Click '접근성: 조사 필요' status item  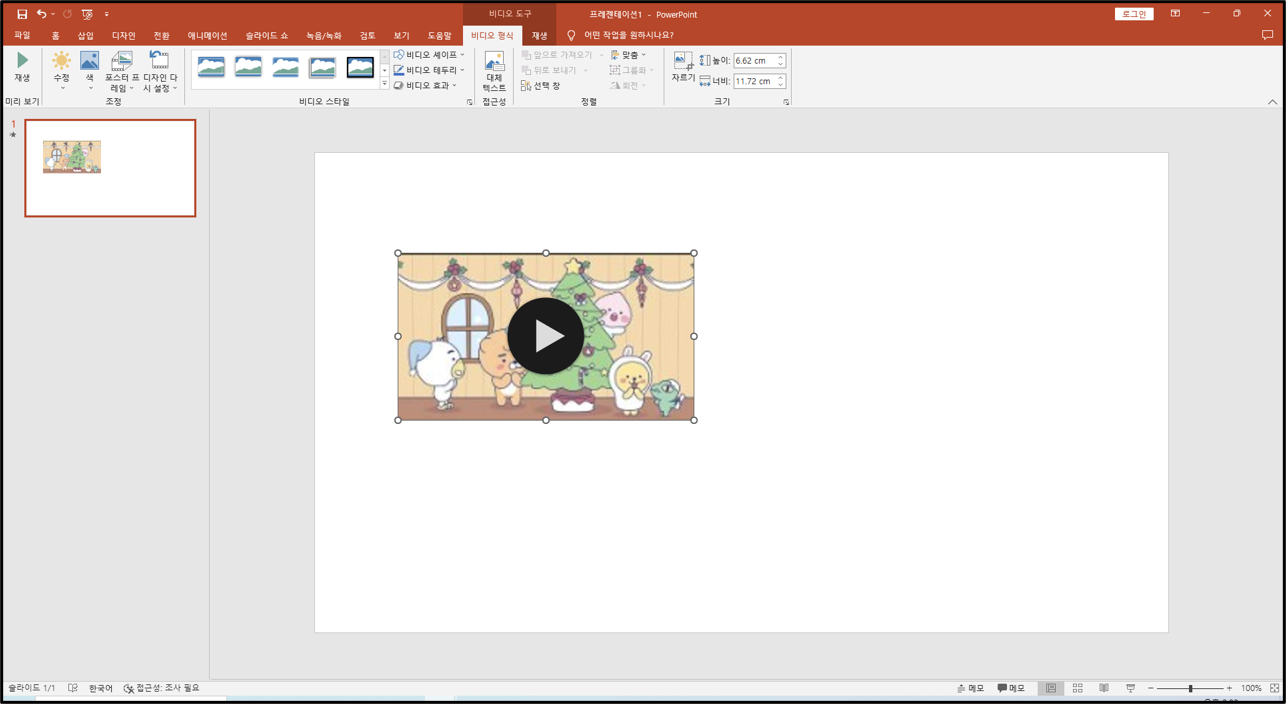(x=161, y=688)
